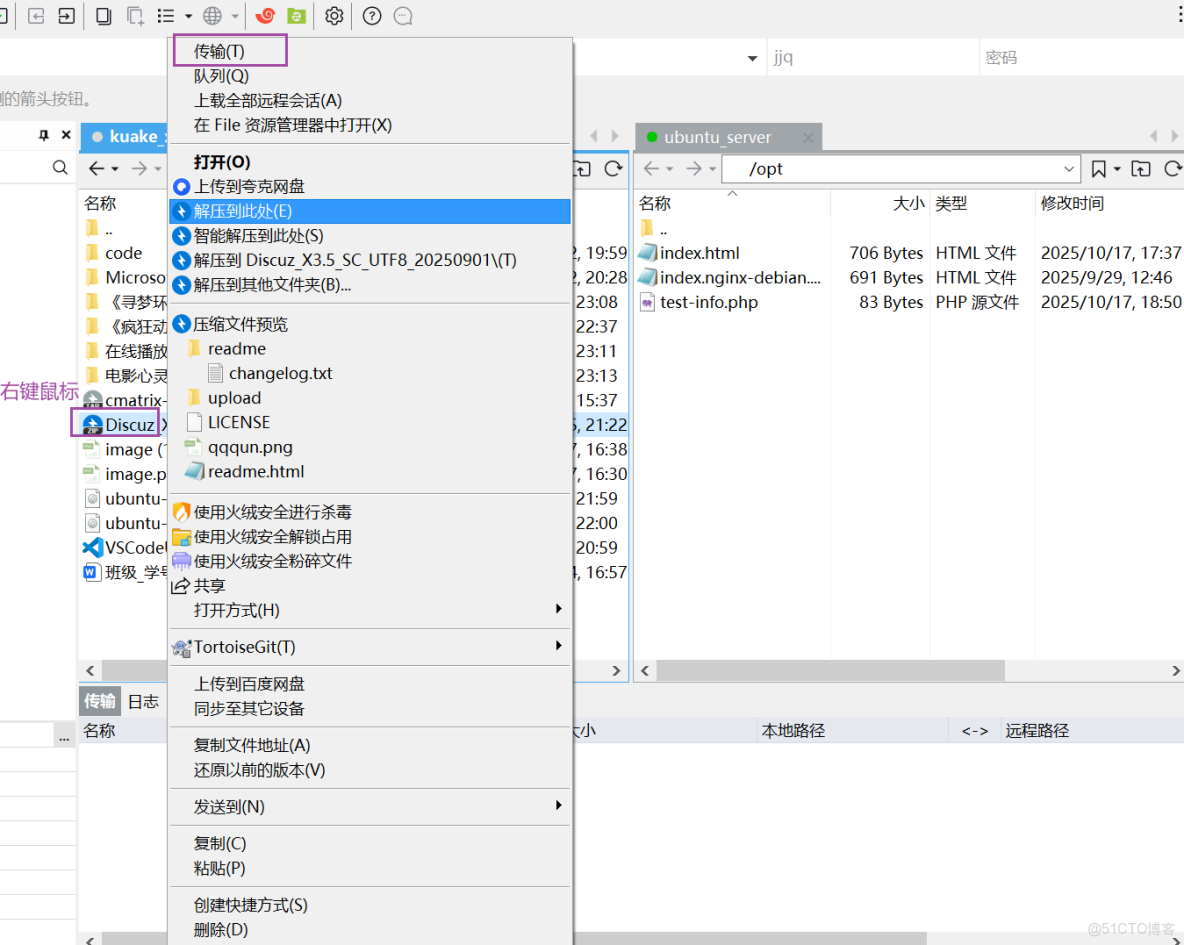Select 解压到此处(E) in context menu
The height and width of the screenshot is (945, 1184).
coord(243,211)
